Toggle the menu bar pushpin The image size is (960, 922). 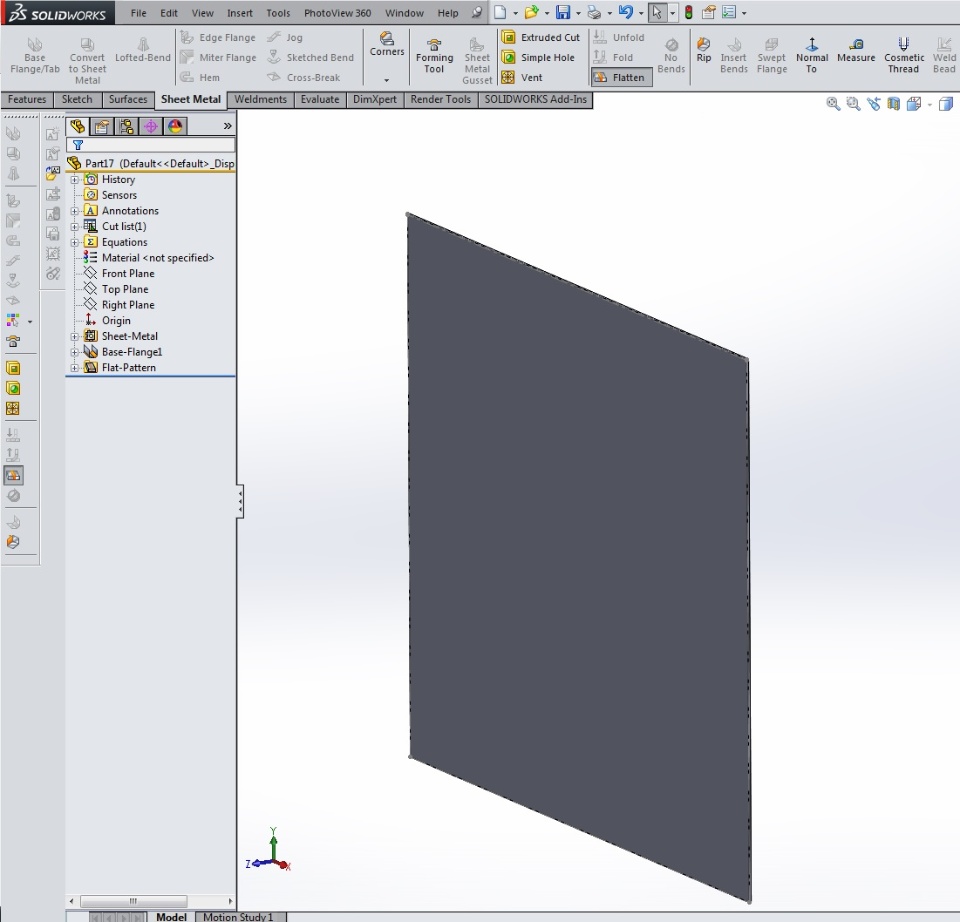(476, 12)
